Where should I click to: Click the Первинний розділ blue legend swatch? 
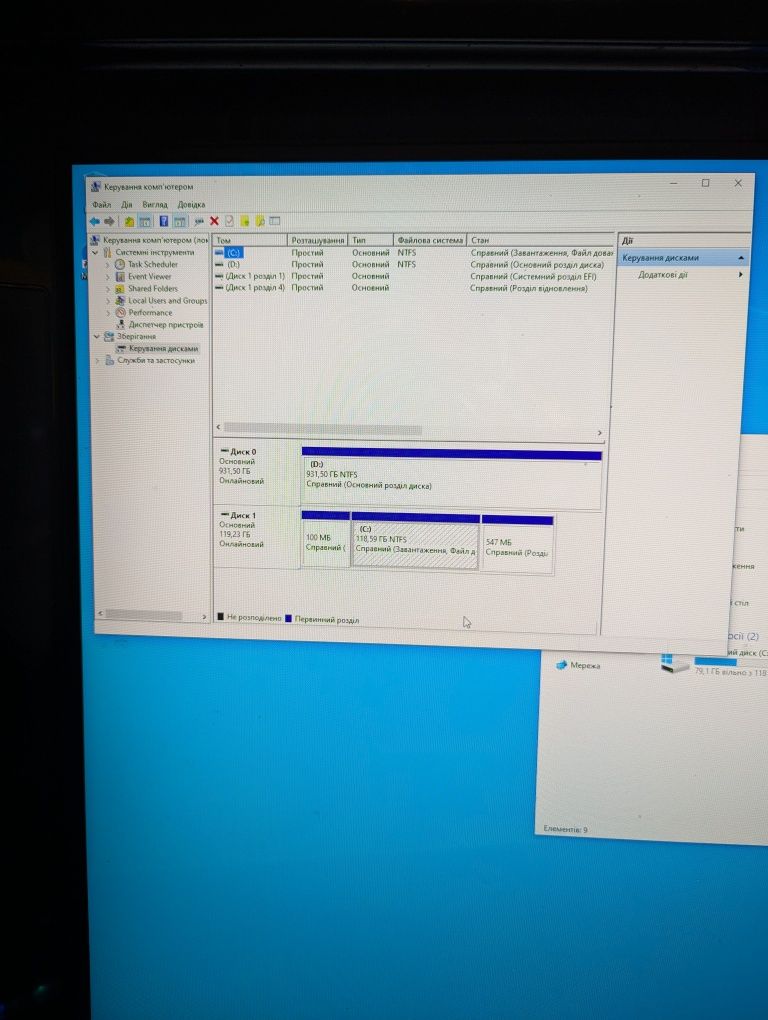[x=288, y=619]
